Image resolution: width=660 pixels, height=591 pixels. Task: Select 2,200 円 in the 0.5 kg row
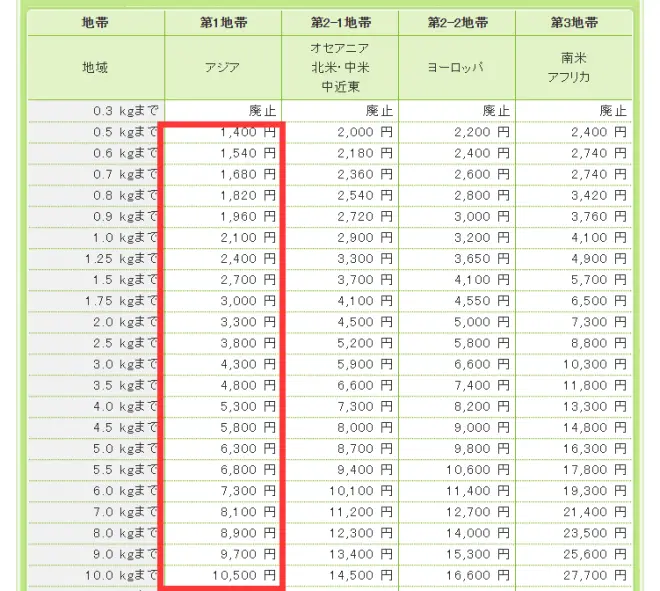(x=482, y=132)
